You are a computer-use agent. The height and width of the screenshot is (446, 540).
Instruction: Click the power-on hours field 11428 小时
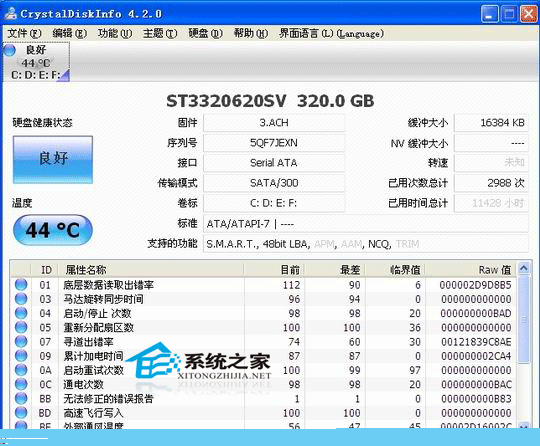pos(491,203)
